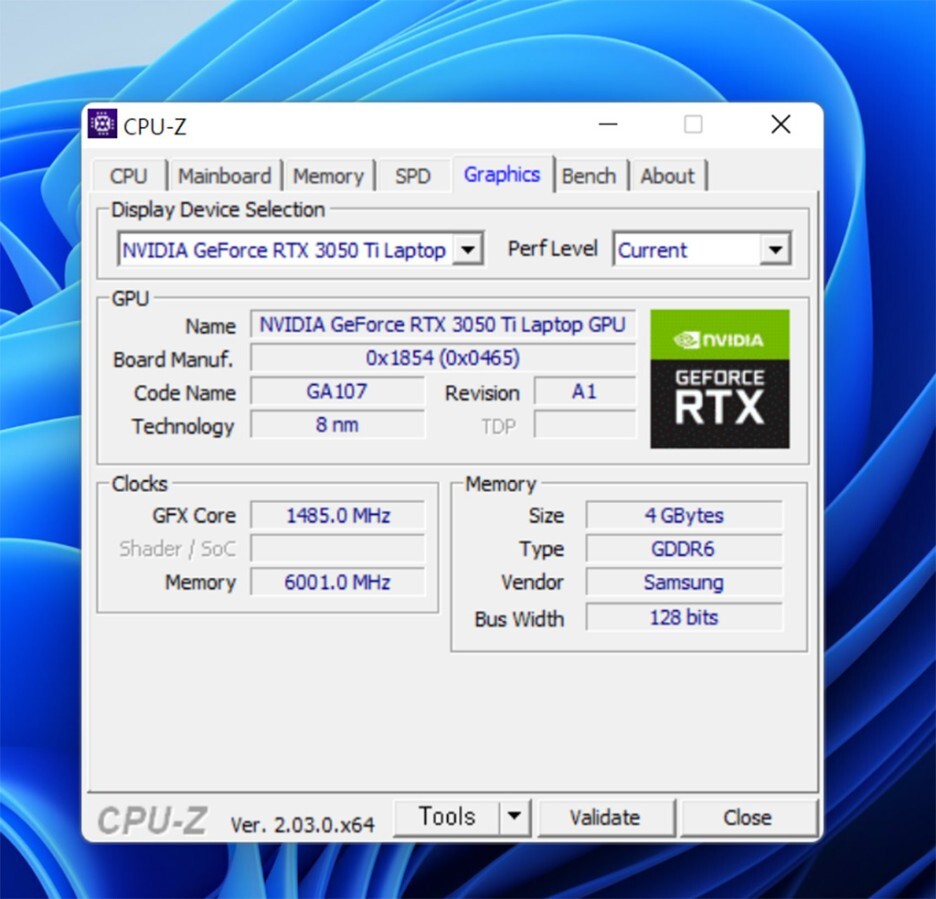Click the Code Name value GA107

coord(337,392)
